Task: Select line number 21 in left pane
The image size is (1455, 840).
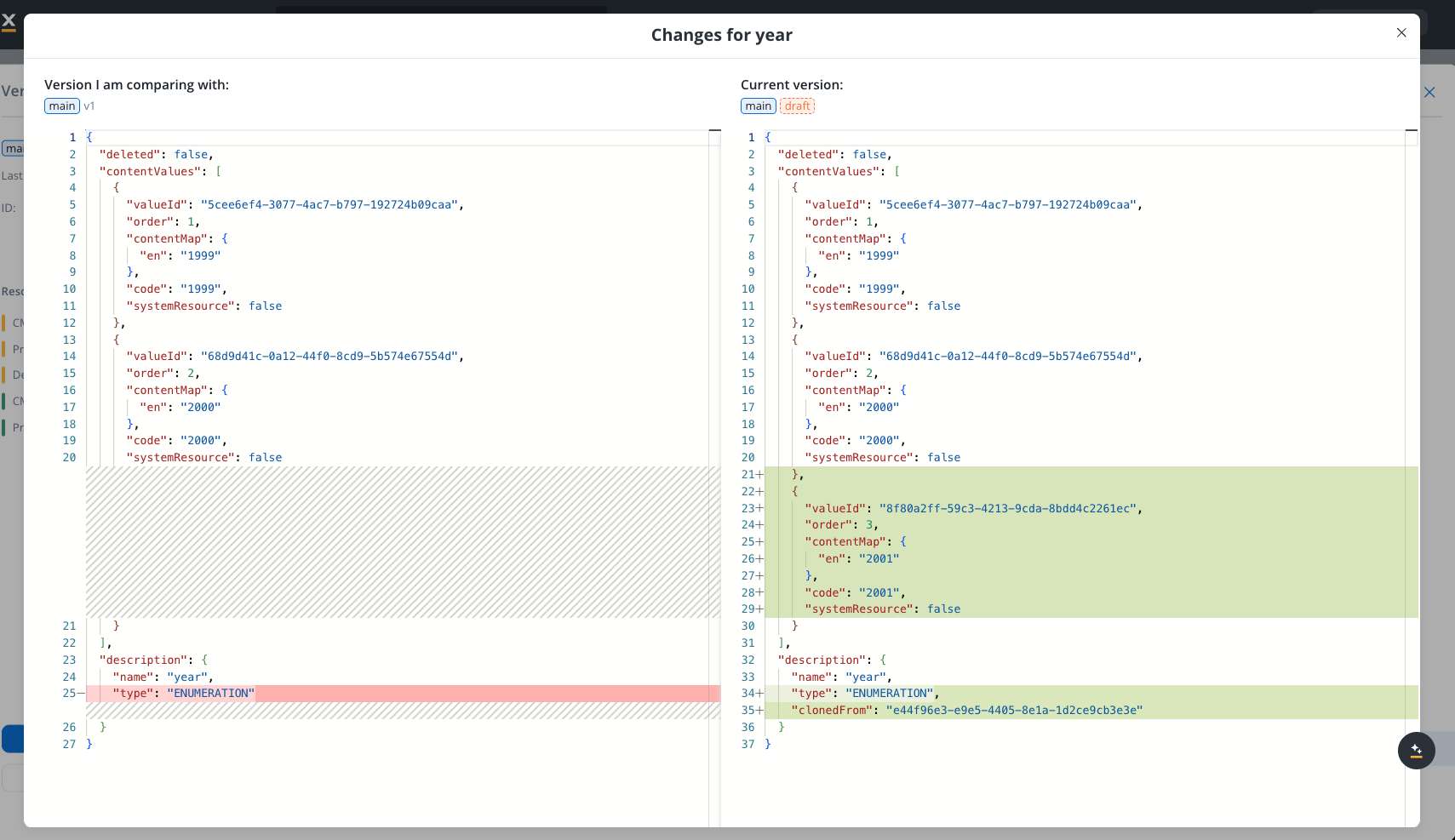Action: pyautogui.click(x=69, y=626)
